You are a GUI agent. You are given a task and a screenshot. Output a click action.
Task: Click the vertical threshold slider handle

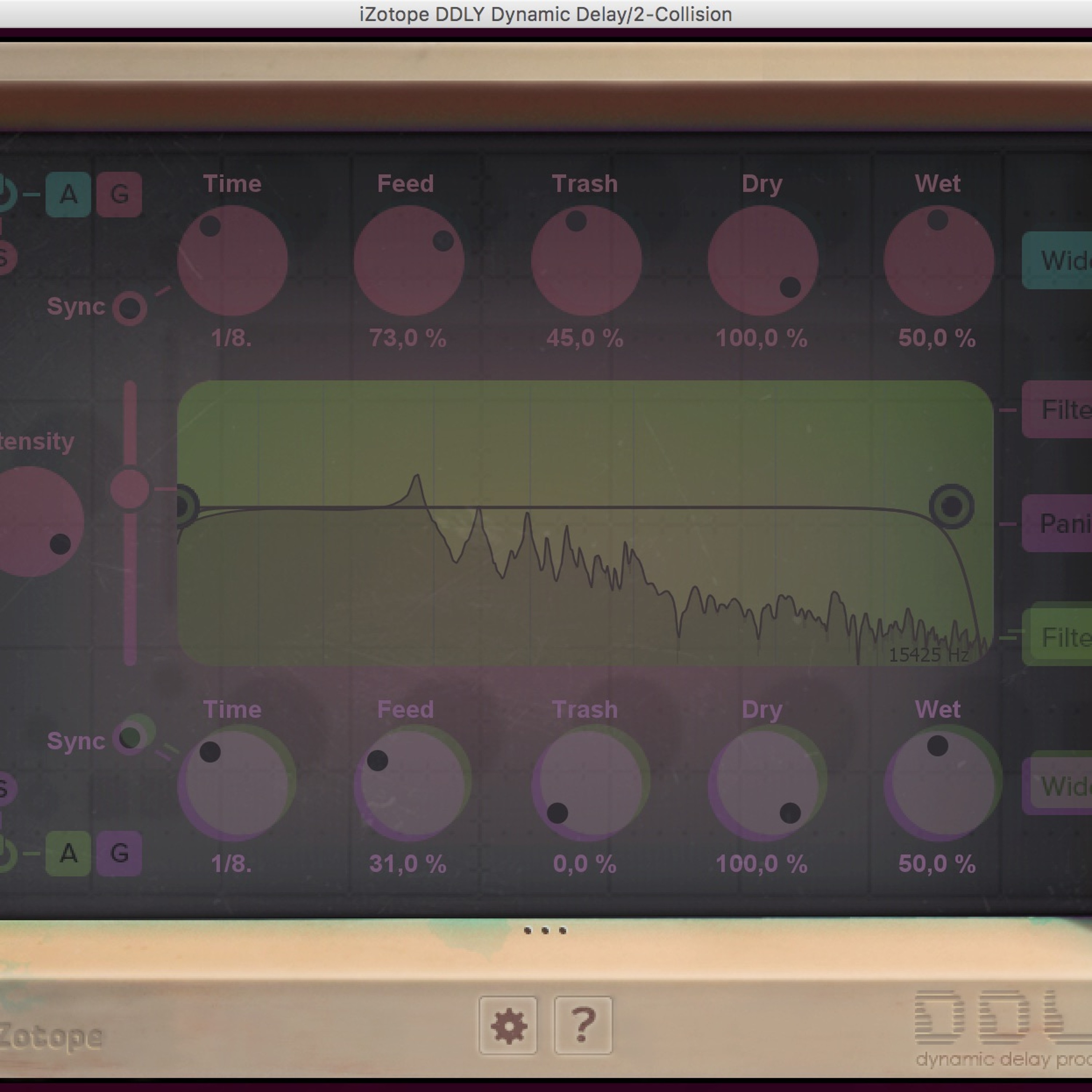[x=130, y=489]
